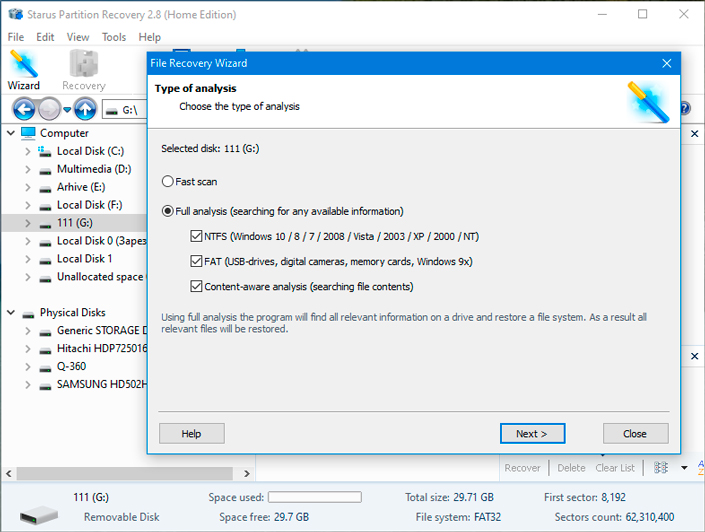Expand the 111 (G:) node

[27, 223]
